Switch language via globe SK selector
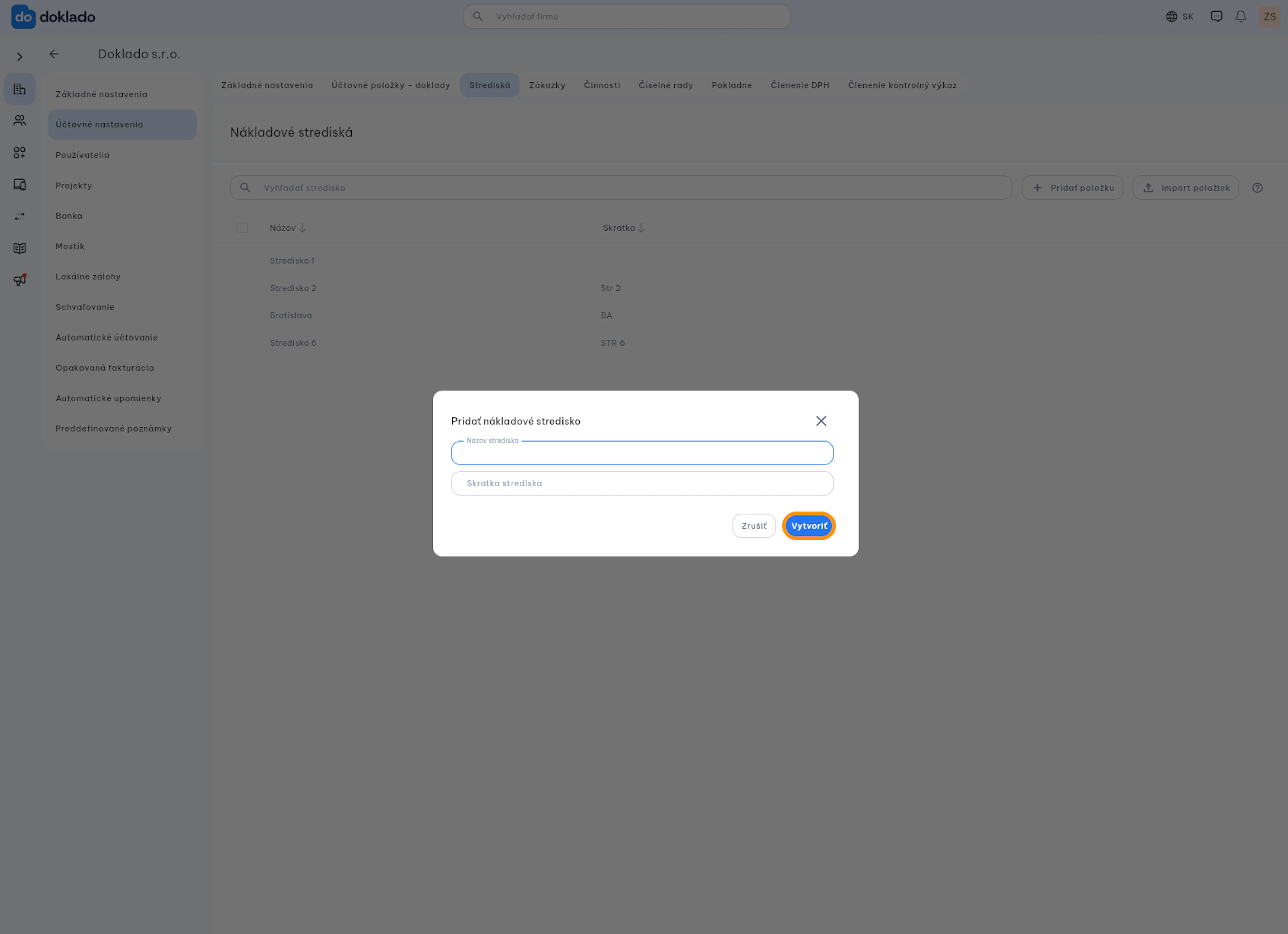 (x=1180, y=16)
